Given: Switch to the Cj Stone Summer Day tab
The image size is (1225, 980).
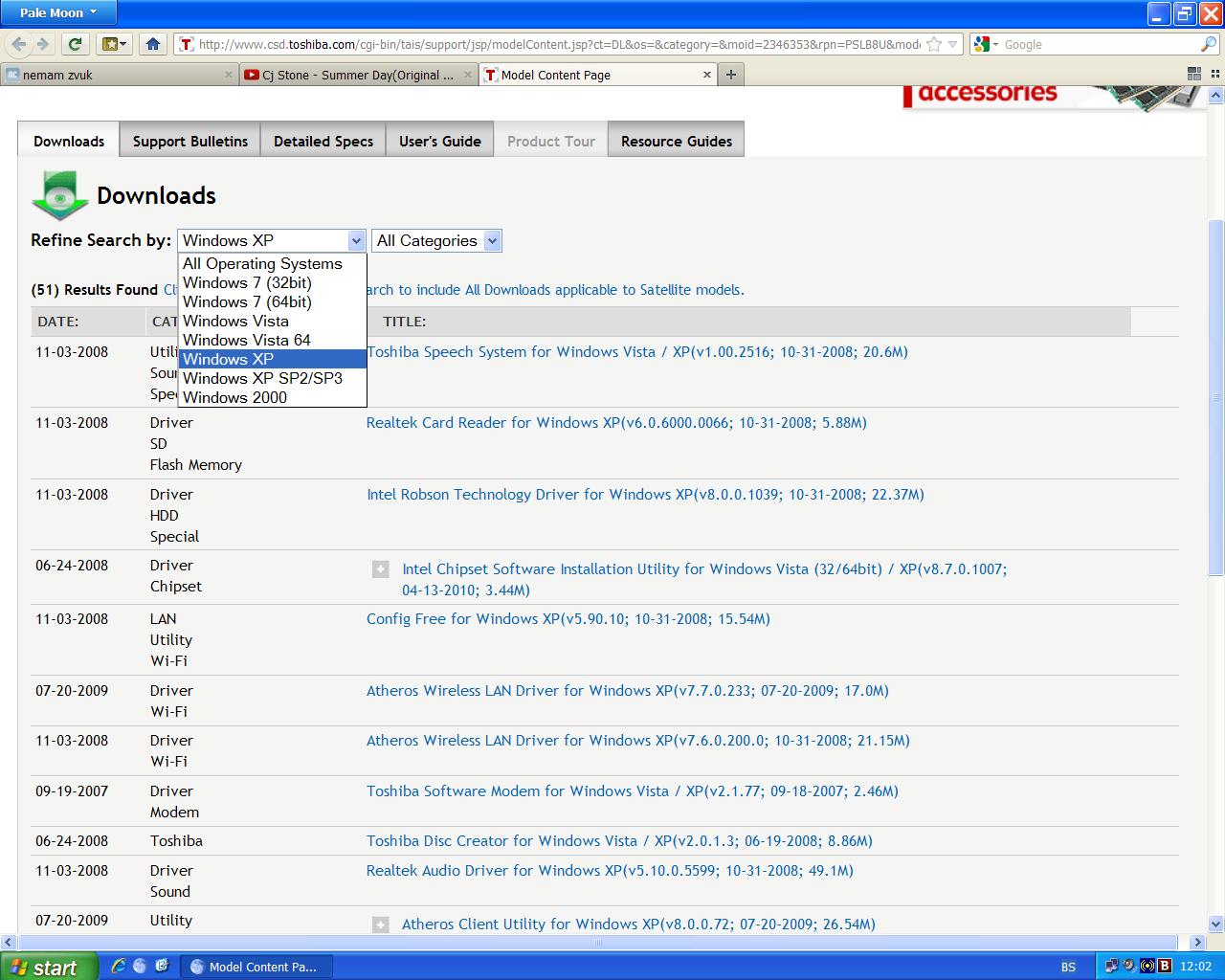Looking at the screenshot, I should point(358,75).
